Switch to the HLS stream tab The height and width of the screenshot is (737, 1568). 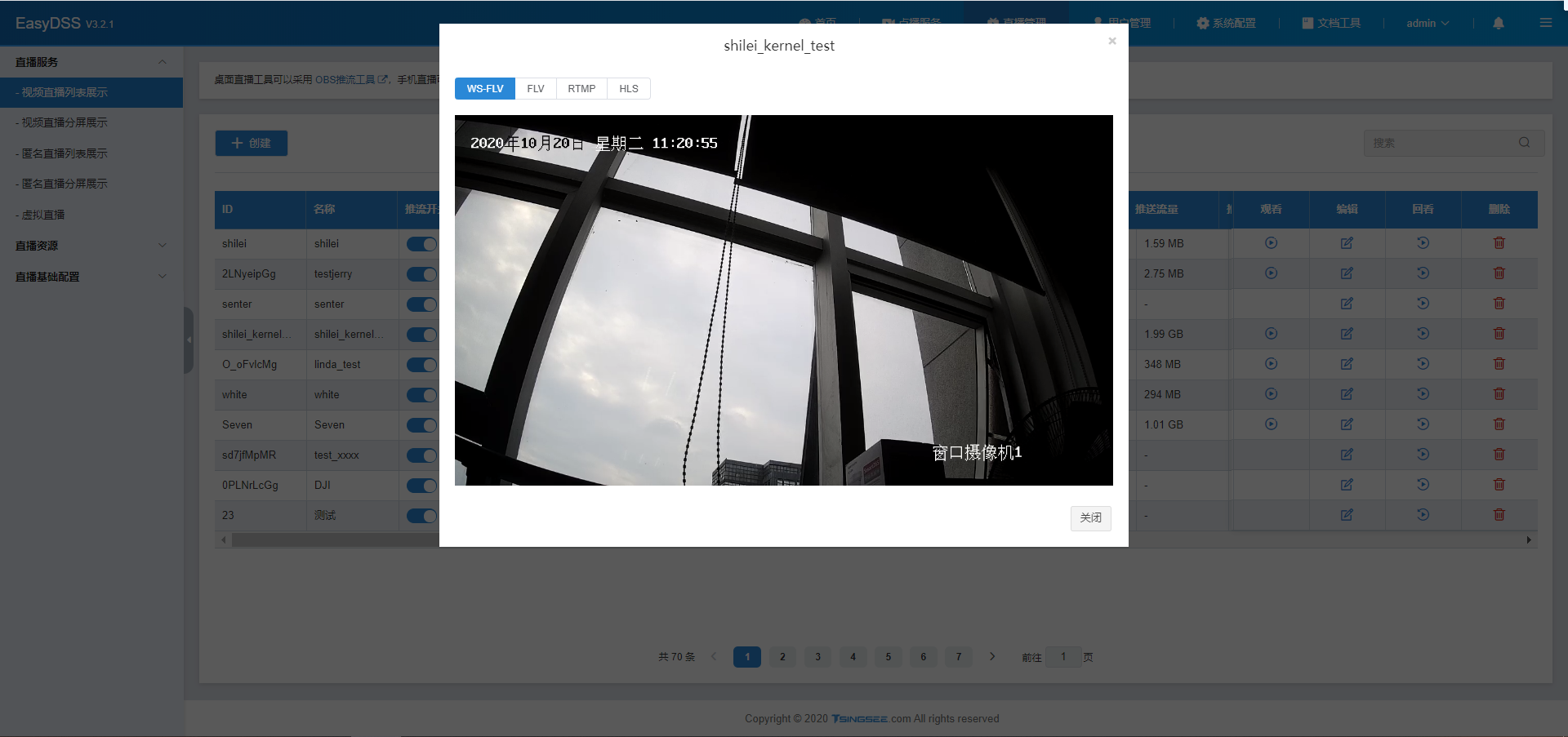coord(629,89)
